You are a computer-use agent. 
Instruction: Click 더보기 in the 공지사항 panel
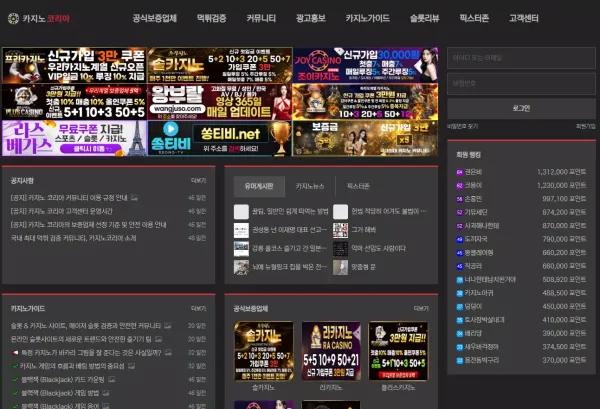199,181
